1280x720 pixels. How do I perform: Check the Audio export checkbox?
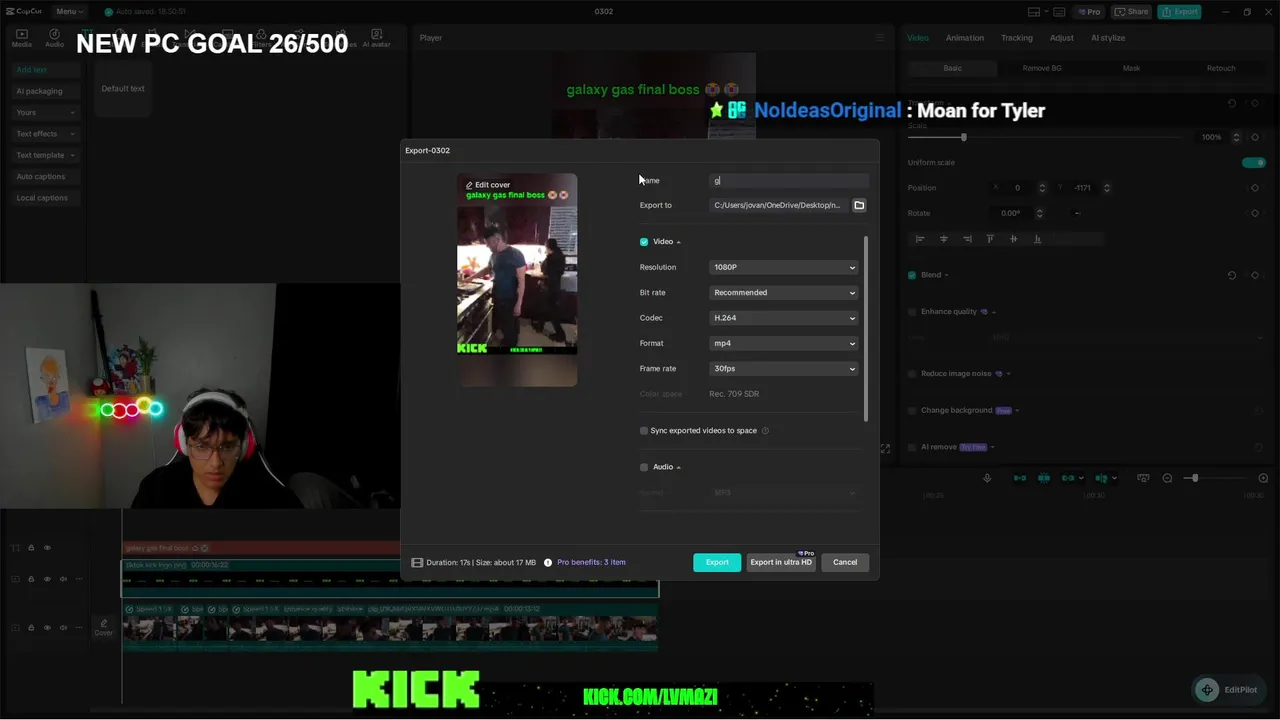click(644, 467)
